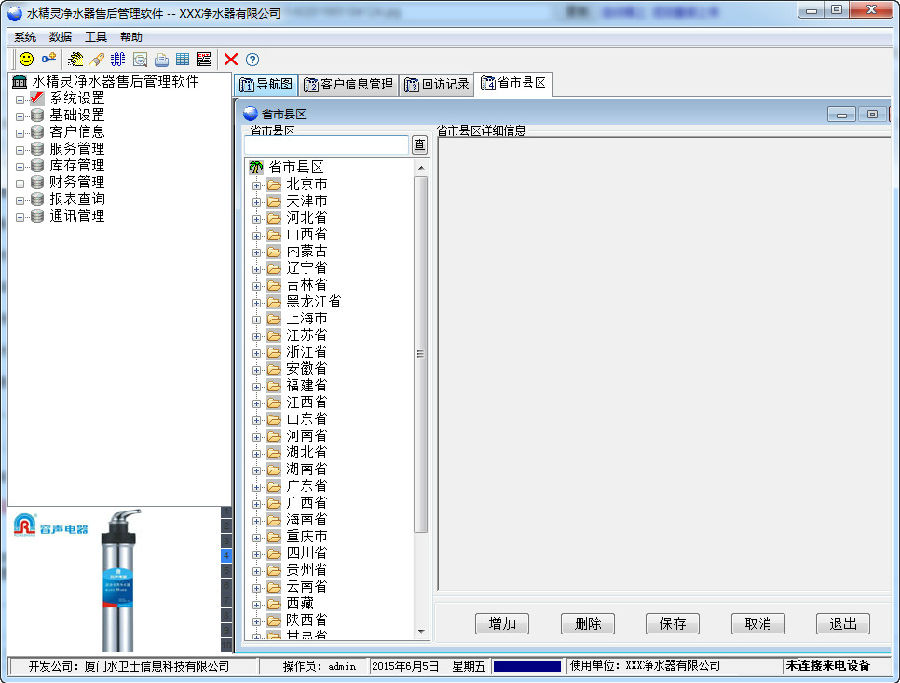Click the red checkmark icon for 系统设置

click(x=37, y=98)
